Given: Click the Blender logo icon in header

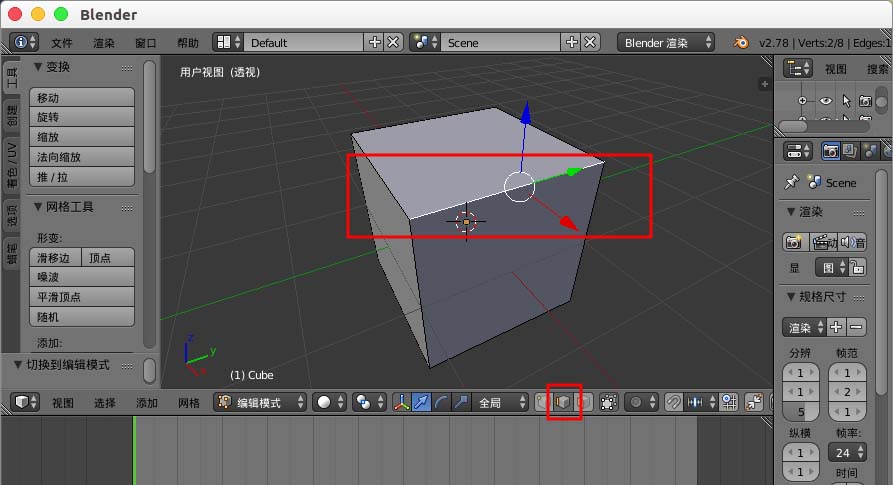Looking at the screenshot, I should 741,42.
